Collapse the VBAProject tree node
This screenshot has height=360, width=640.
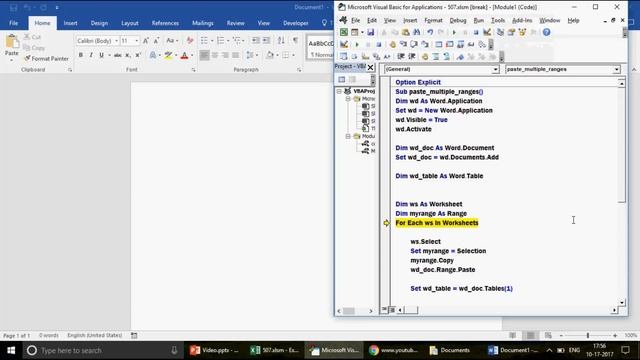tap(339, 91)
